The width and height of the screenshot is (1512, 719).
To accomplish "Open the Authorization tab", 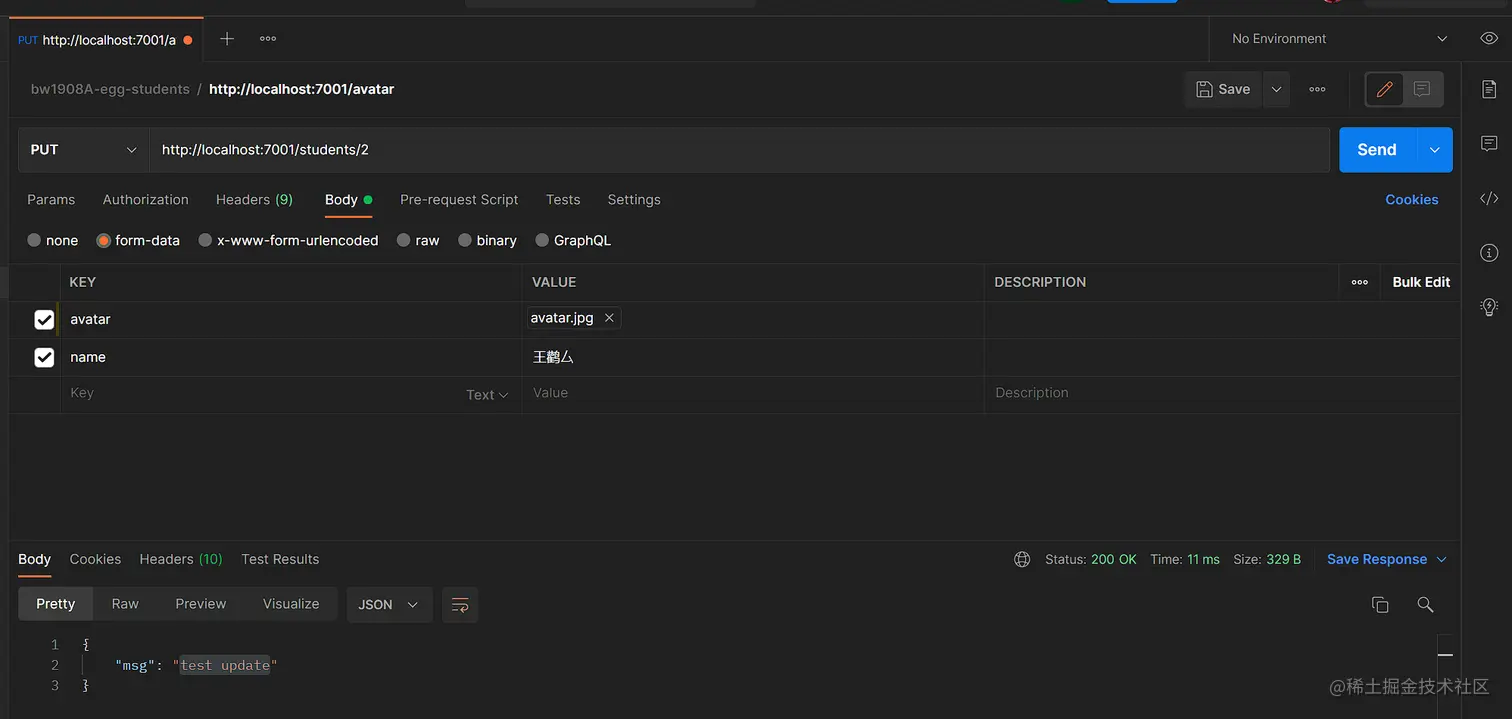I will (145, 200).
